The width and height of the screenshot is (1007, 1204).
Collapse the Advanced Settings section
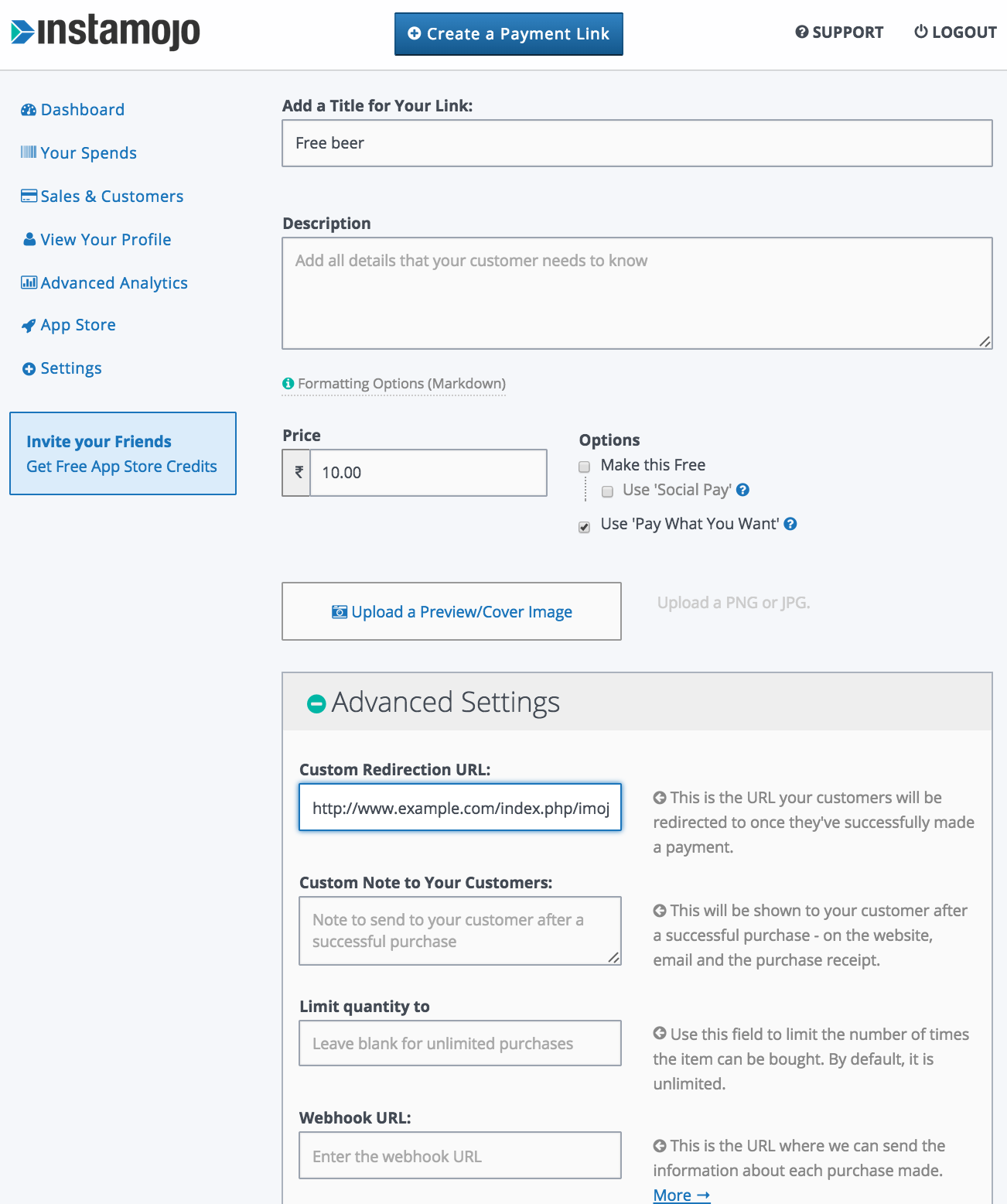click(316, 703)
